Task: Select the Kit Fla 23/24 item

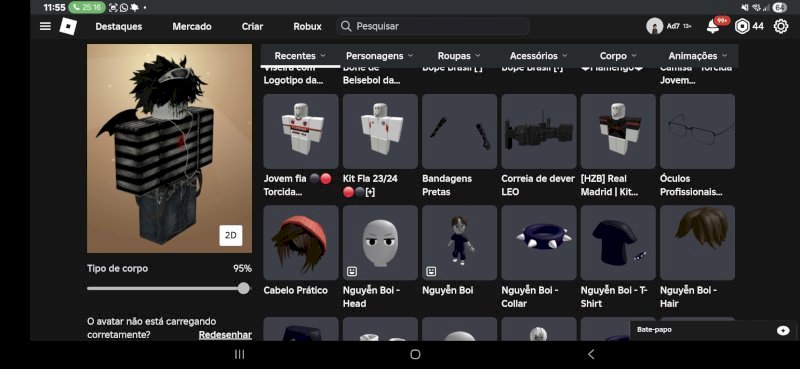Action: [380, 131]
